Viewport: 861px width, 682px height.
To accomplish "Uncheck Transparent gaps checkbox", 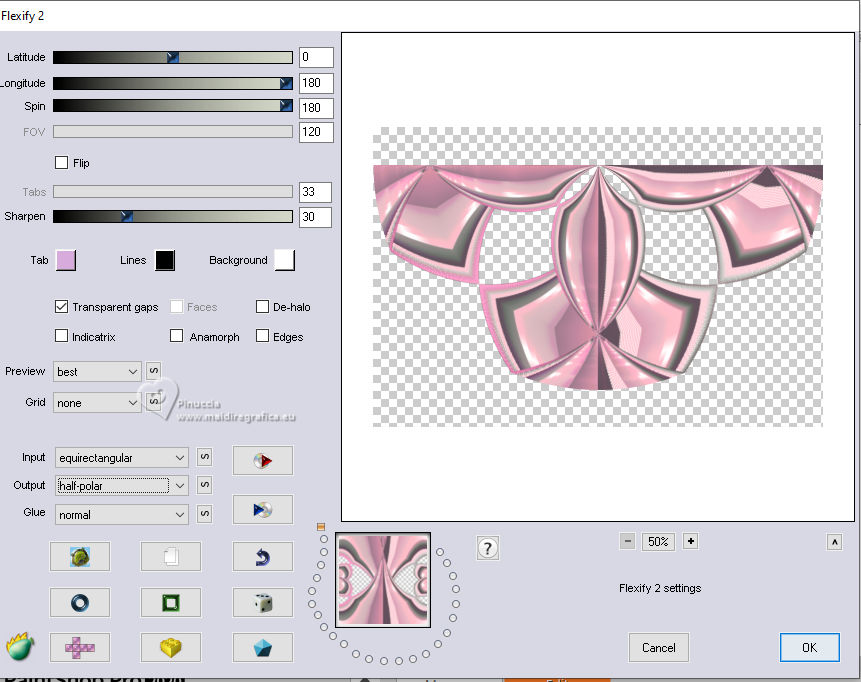I will [62, 306].
